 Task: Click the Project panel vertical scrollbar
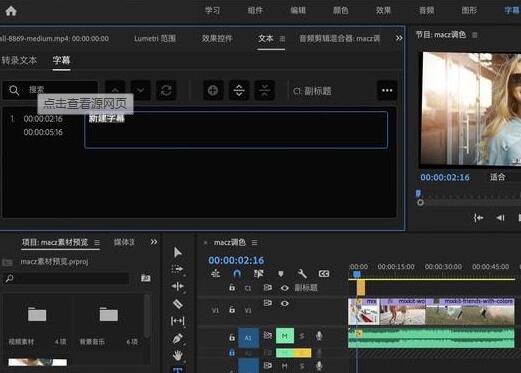pos(147,316)
